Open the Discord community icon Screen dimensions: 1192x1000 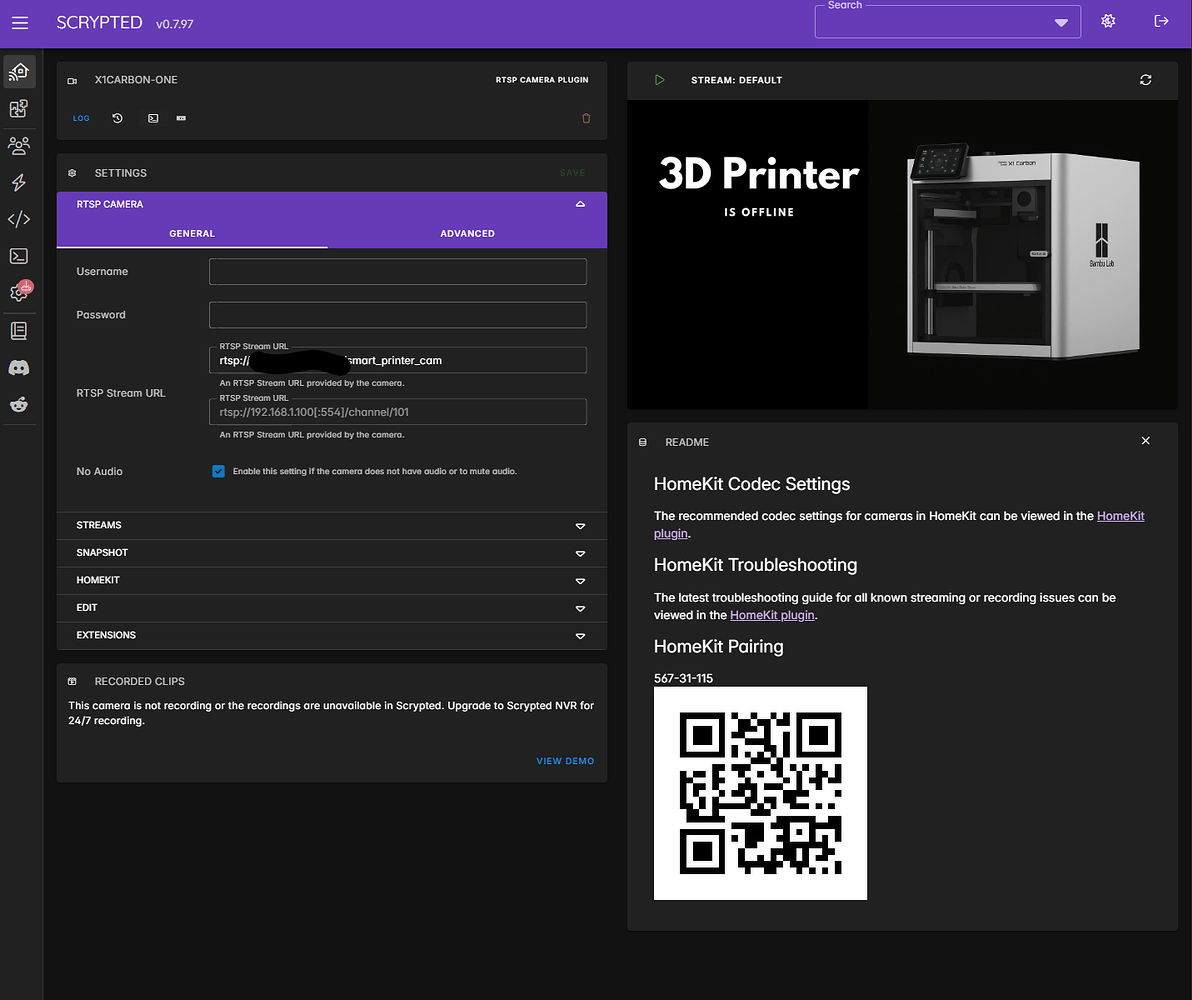click(18, 367)
